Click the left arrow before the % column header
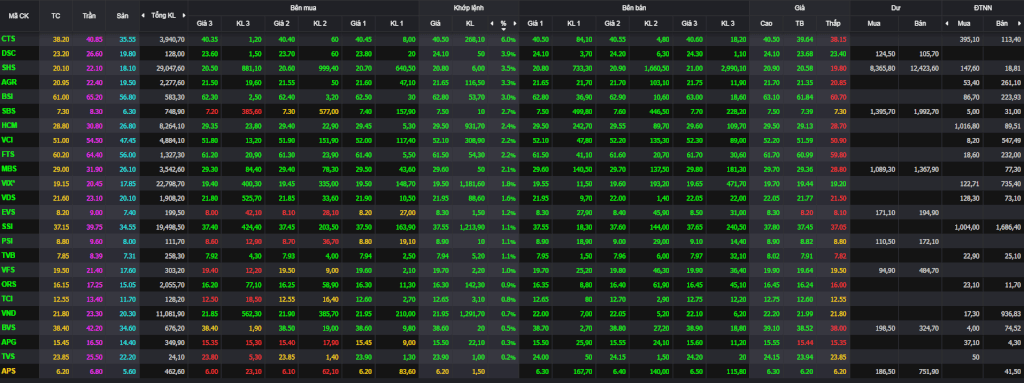1024x383 pixels. click(491, 24)
